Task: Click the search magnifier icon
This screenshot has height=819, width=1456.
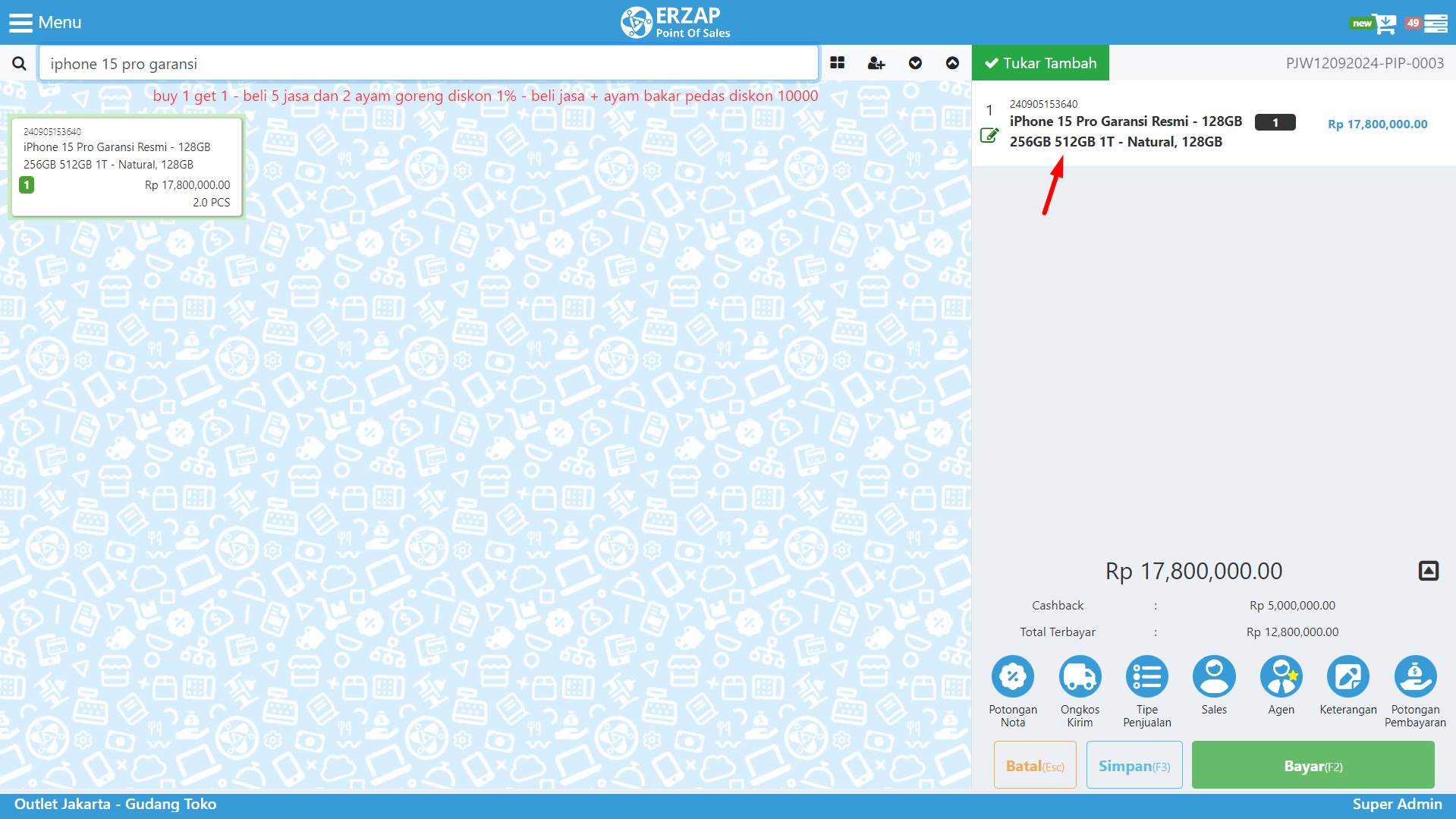Action: [x=19, y=64]
